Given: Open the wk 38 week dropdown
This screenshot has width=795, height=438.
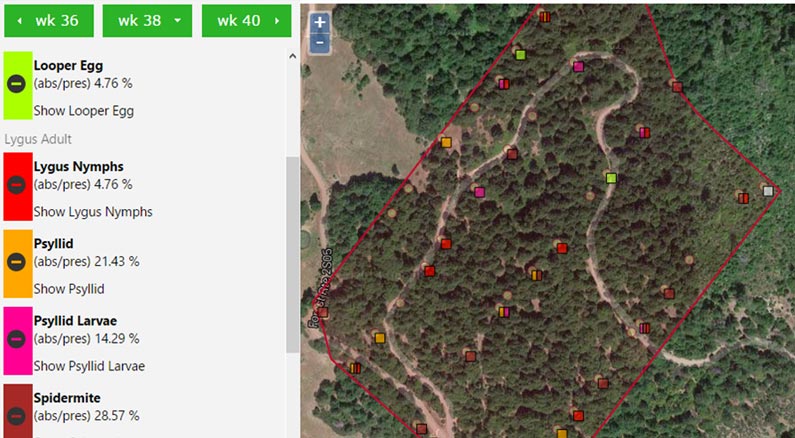Looking at the screenshot, I should coord(147,21).
